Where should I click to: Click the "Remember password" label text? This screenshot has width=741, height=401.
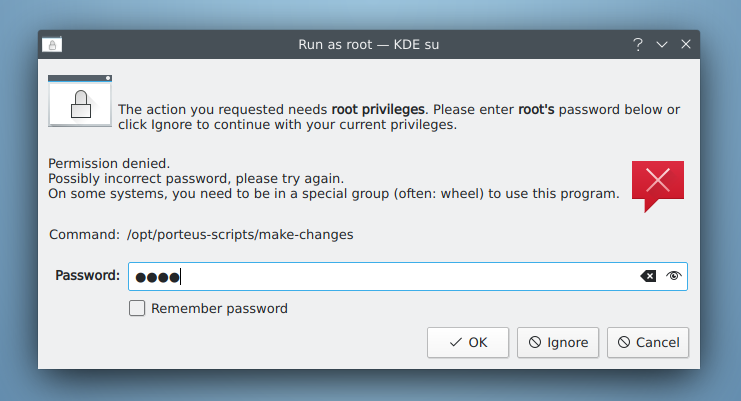(219, 308)
